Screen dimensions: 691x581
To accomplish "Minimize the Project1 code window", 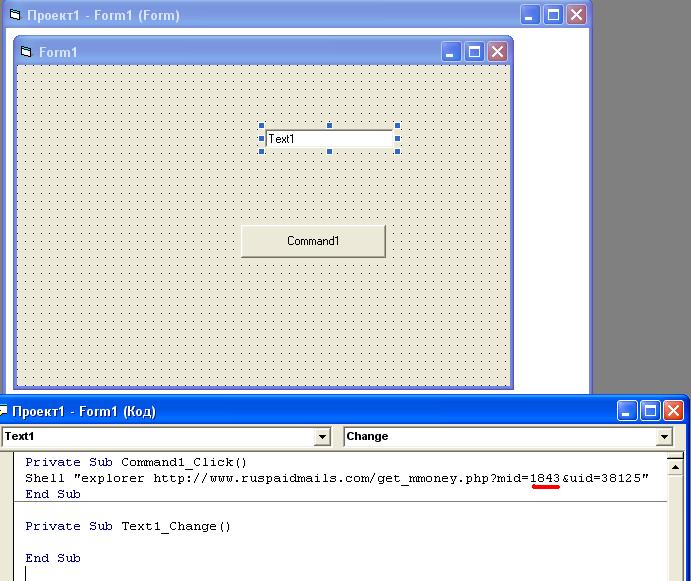I will pyautogui.click(x=627, y=410).
